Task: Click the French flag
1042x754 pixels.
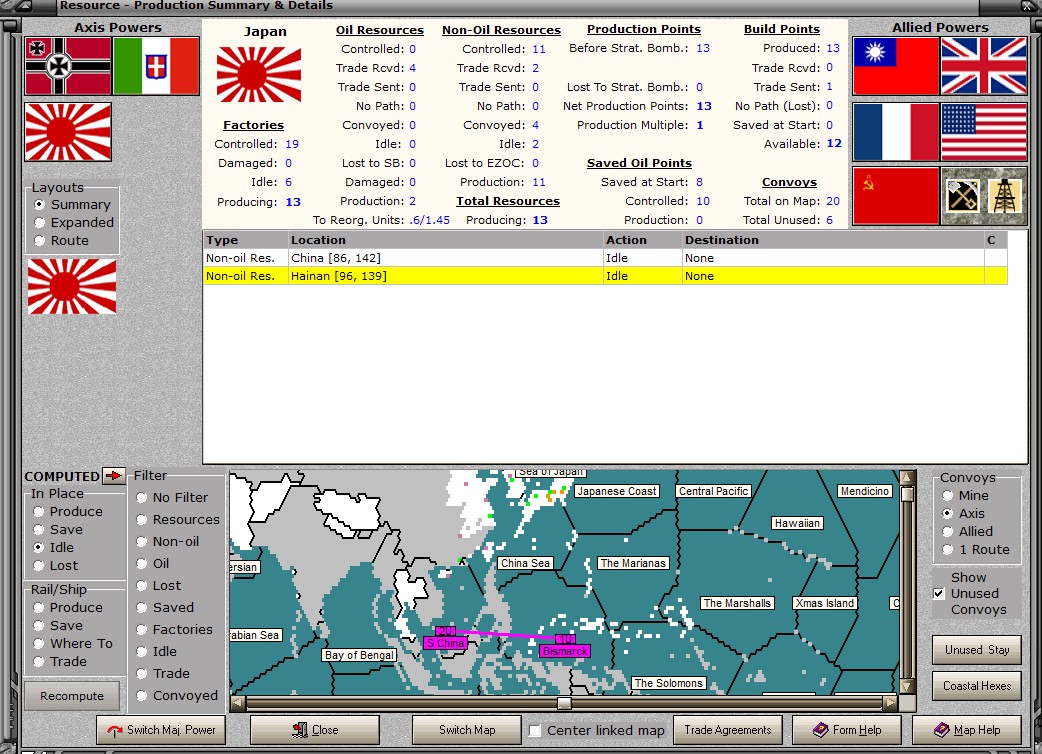Action: [895, 132]
